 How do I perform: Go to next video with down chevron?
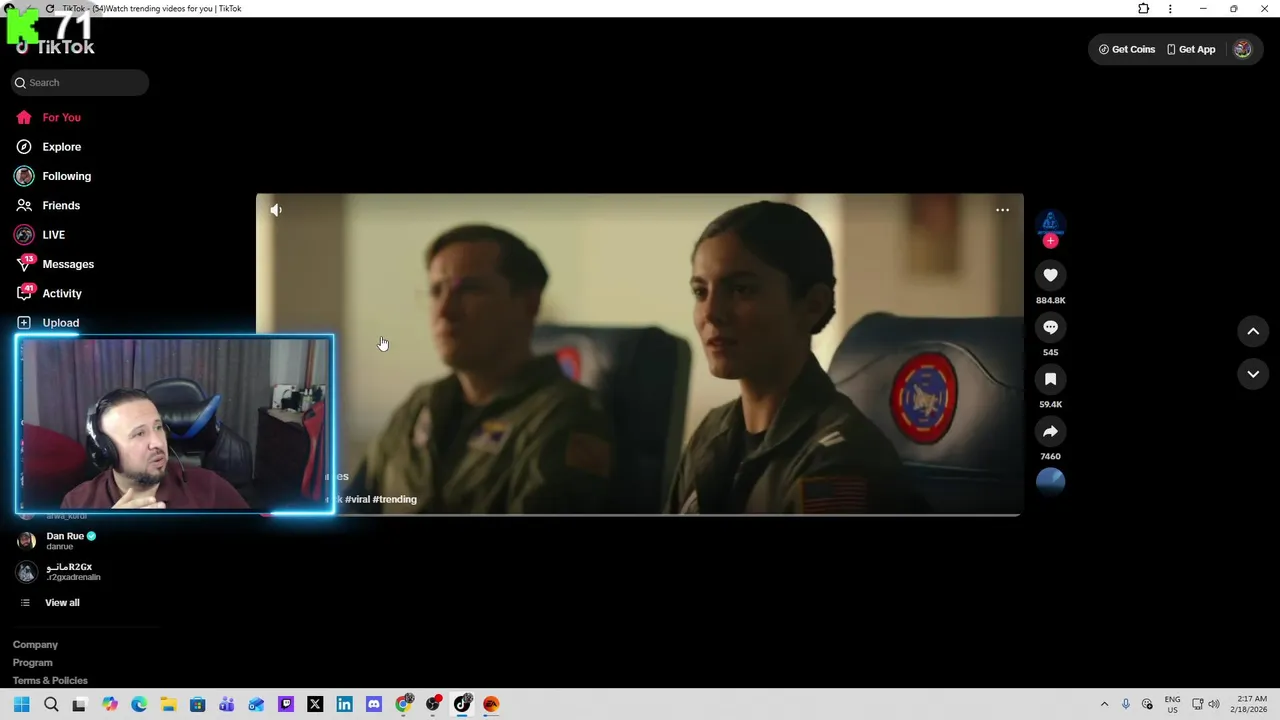(x=1253, y=374)
